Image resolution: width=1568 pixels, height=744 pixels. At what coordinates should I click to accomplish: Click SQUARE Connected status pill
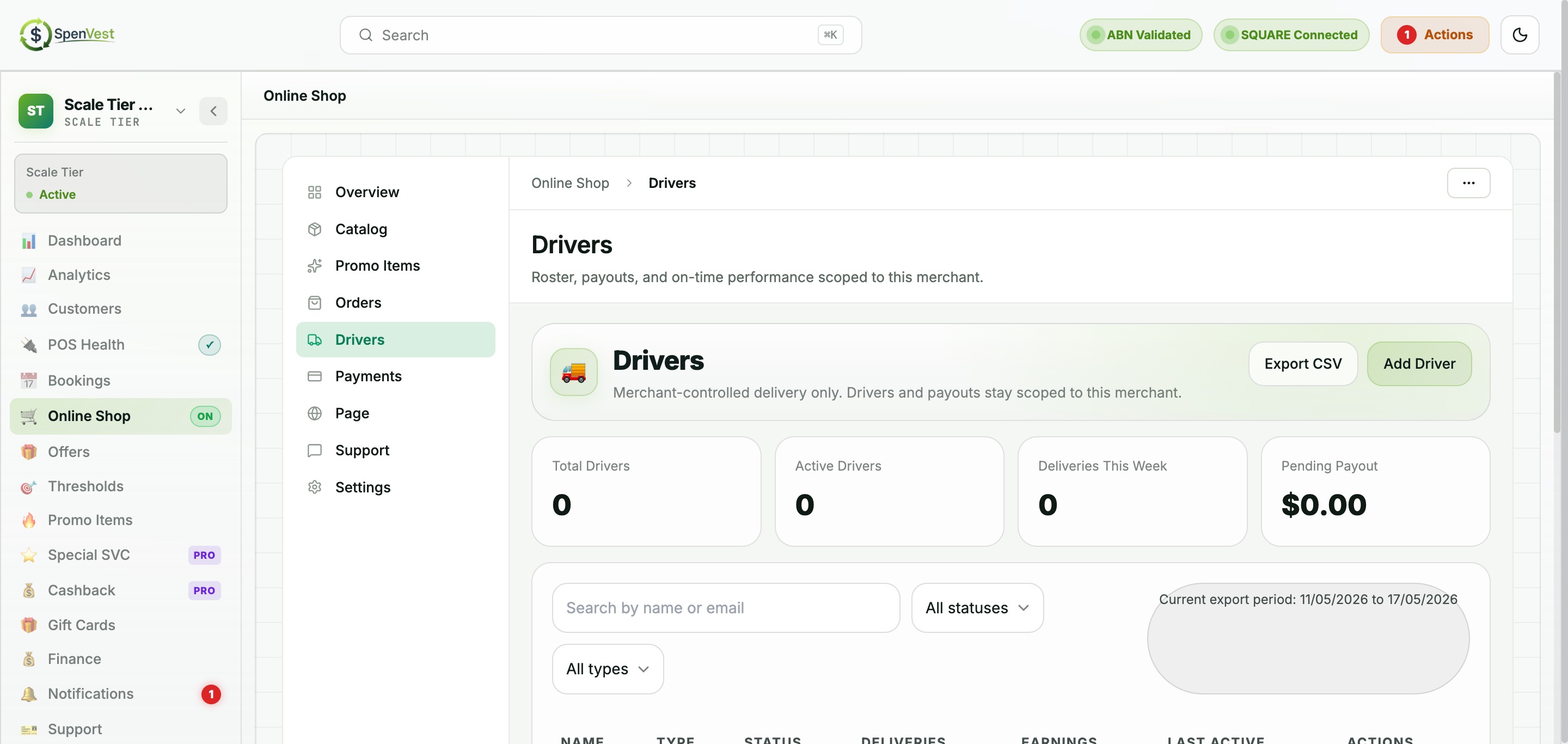coord(1290,35)
